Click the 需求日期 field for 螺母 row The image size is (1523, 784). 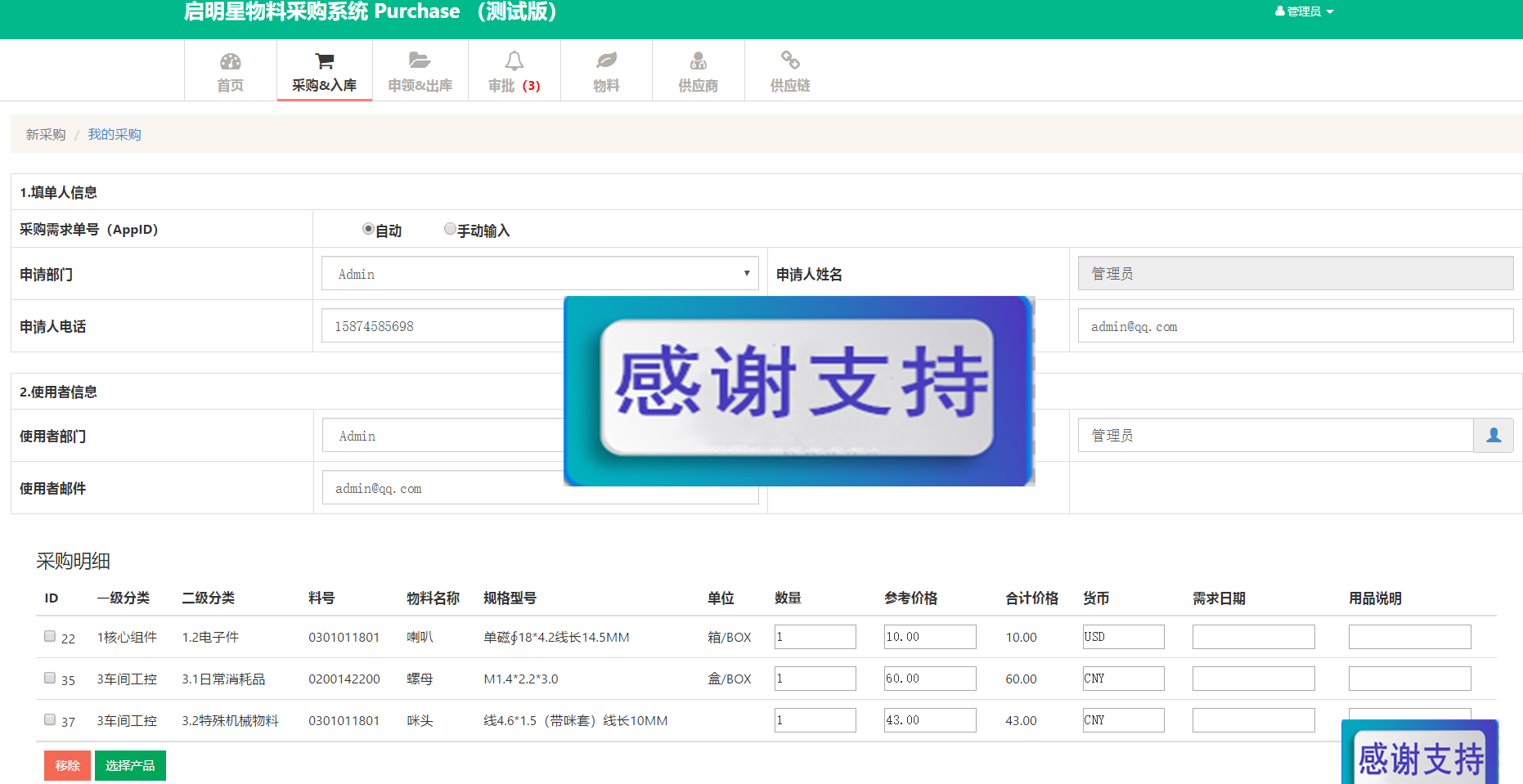click(1254, 679)
